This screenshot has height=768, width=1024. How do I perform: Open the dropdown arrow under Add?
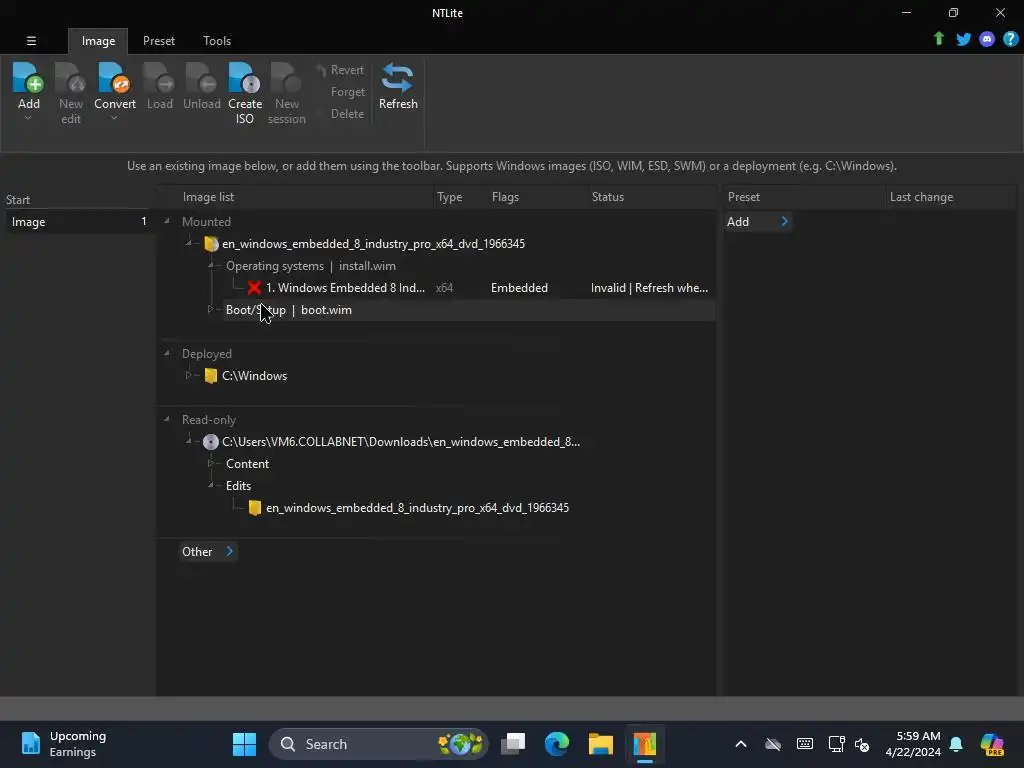pyautogui.click(x=28, y=118)
